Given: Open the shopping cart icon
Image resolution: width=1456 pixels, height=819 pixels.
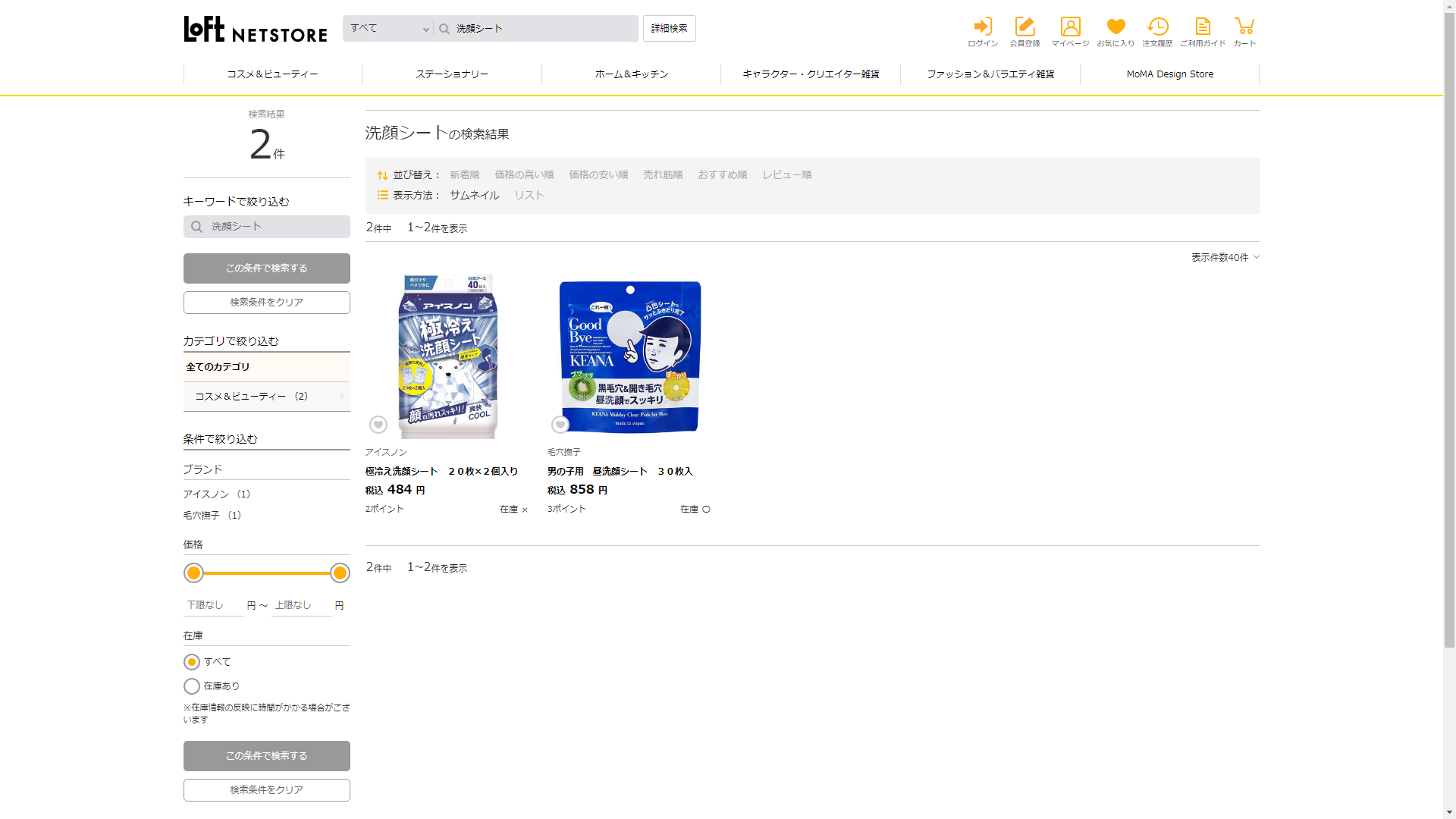Looking at the screenshot, I should coord(1244,27).
